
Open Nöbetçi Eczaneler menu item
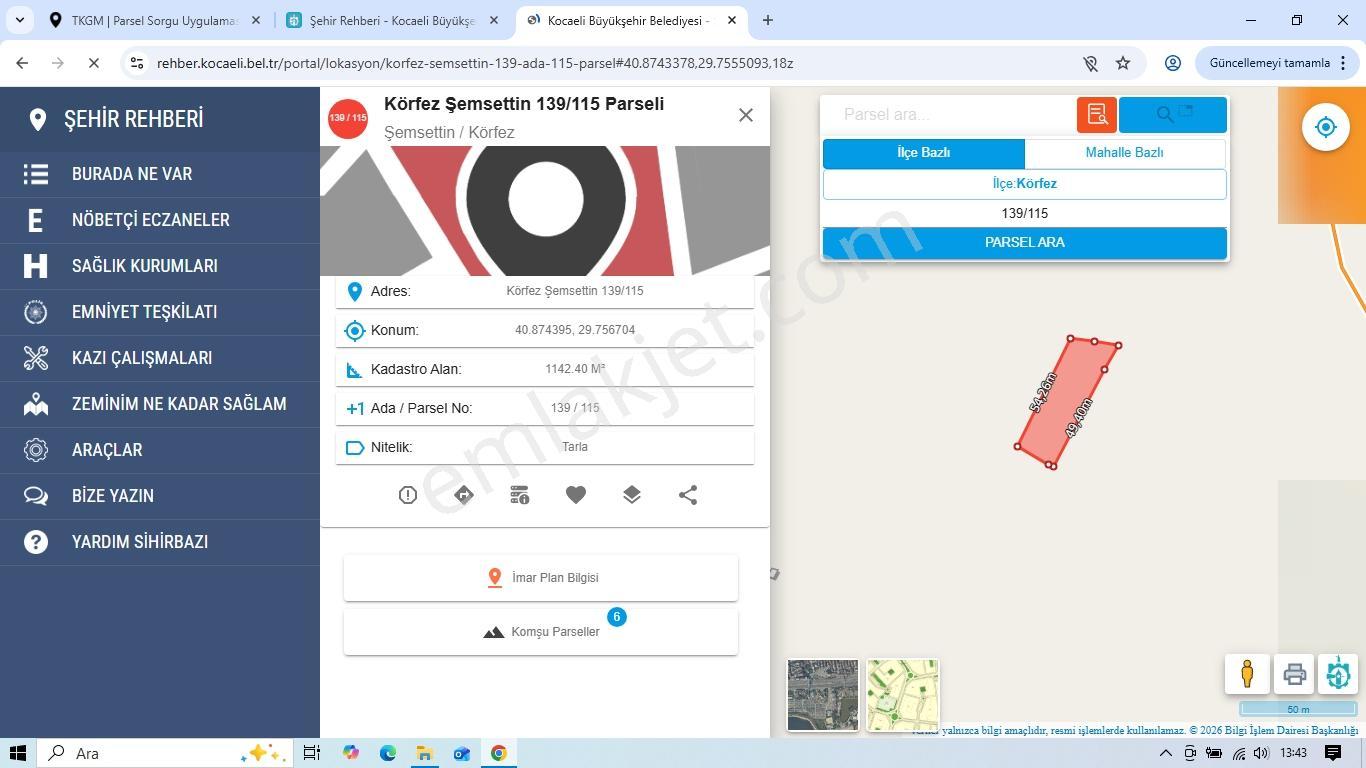click(160, 220)
